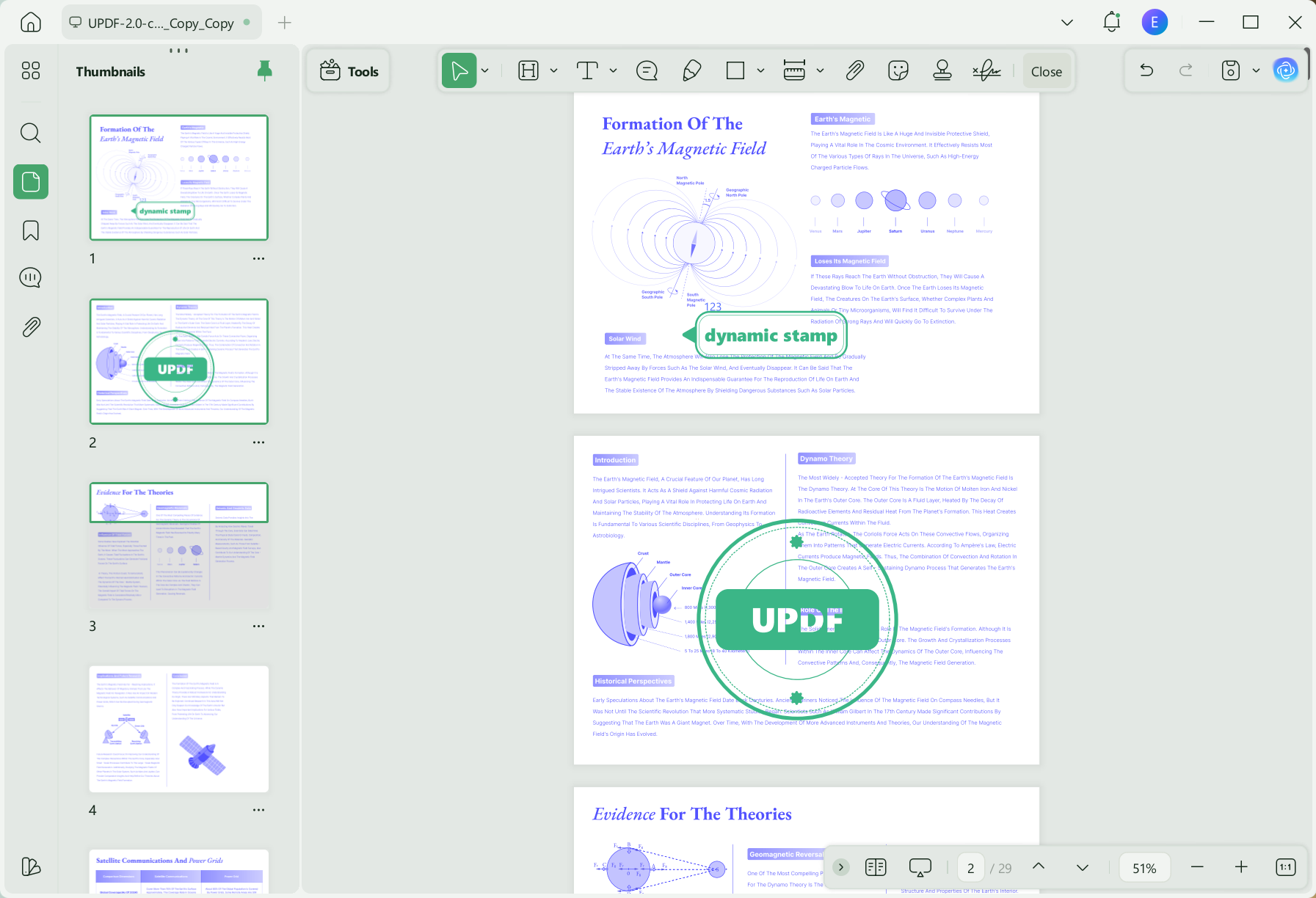Image resolution: width=1316 pixels, height=898 pixels.
Task: Select page 3 thumbnail
Action: click(x=179, y=545)
